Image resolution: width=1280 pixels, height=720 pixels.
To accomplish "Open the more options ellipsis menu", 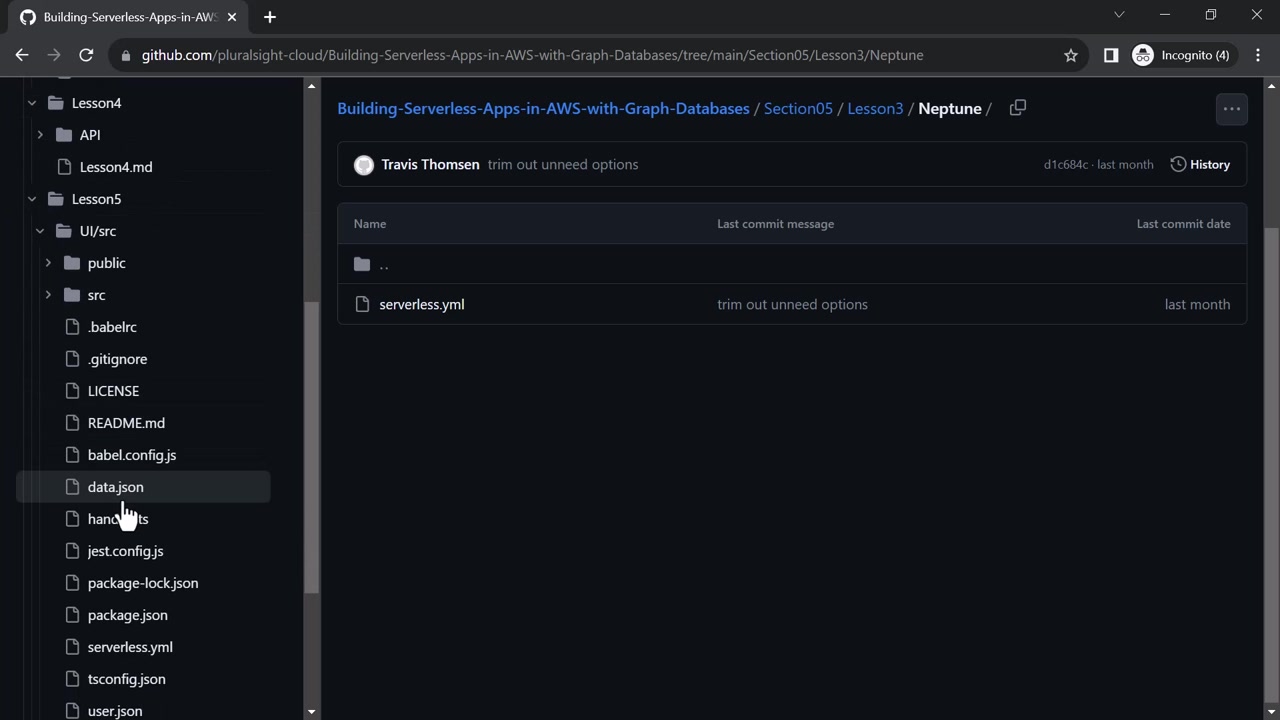I will click(1231, 109).
